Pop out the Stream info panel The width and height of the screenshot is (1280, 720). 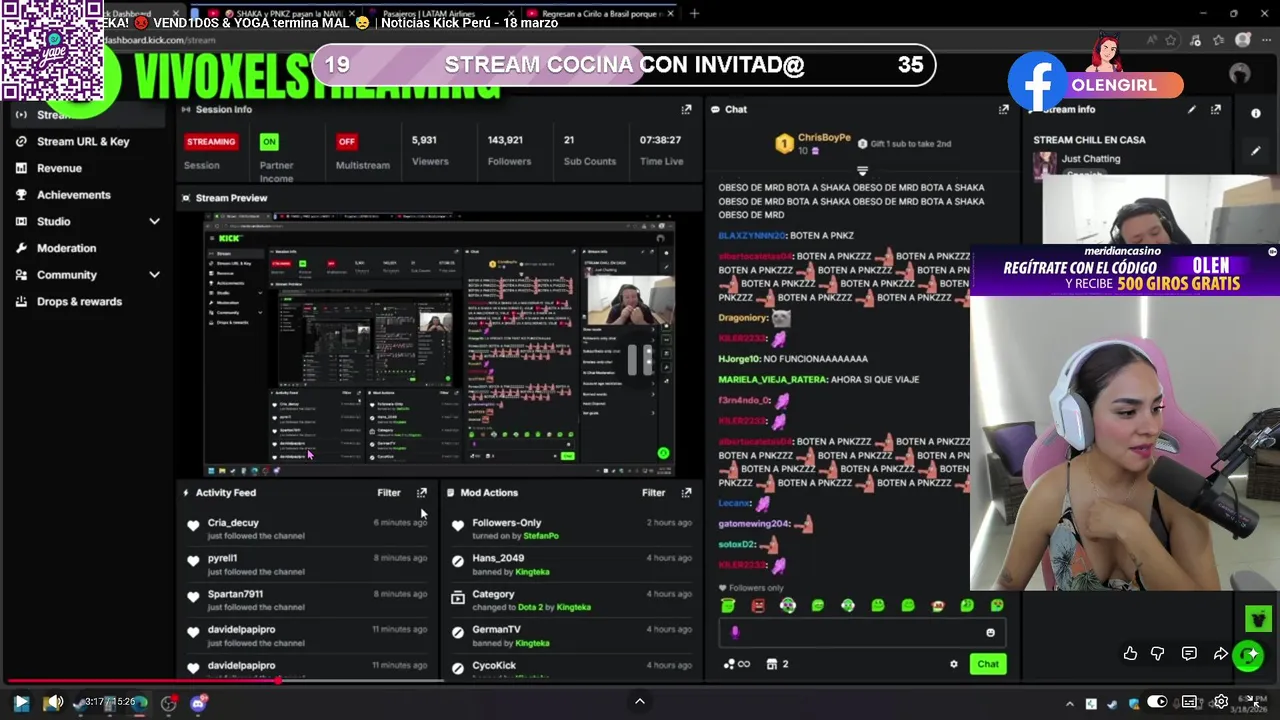[x=1215, y=109]
